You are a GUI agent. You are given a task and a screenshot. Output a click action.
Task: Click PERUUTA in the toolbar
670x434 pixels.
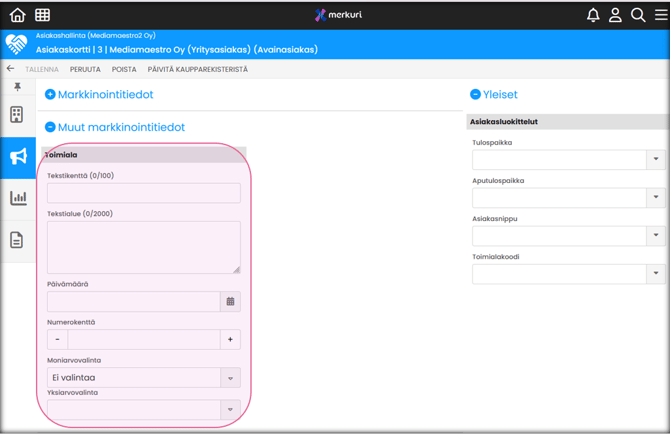tap(85, 70)
